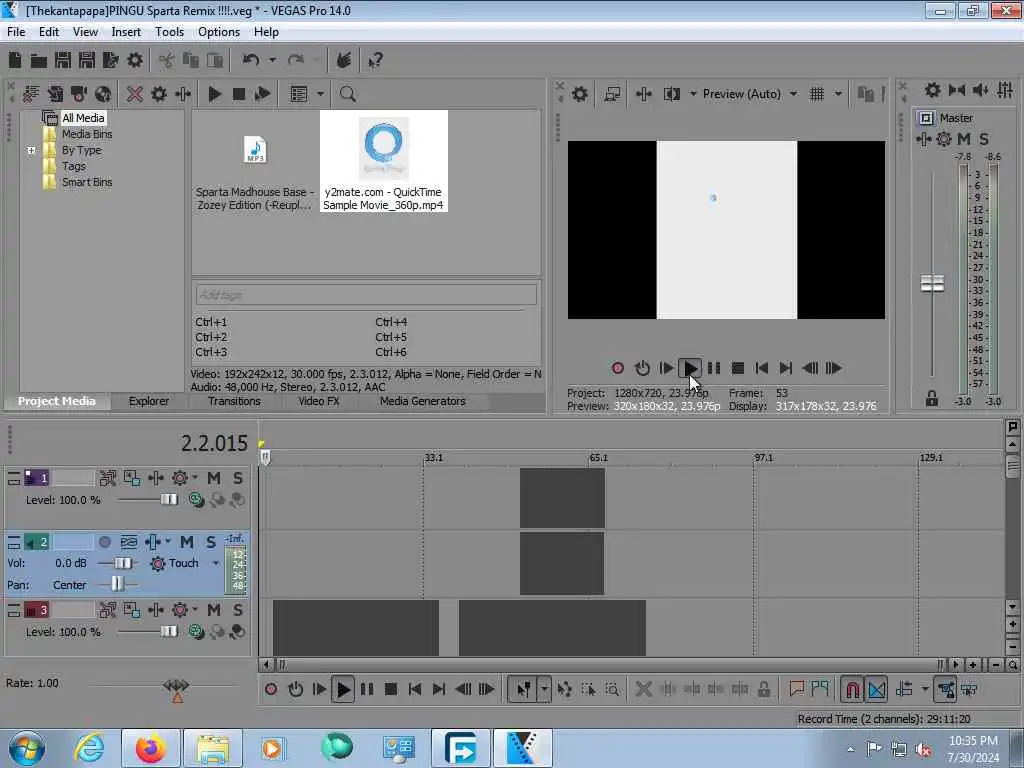The image size is (1024, 768).
Task: Lock the Master fader channels
Action: tap(932, 398)
